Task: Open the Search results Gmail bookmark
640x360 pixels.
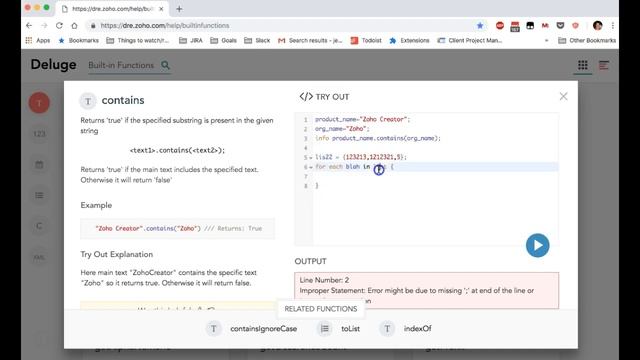Action: (310, 40)
